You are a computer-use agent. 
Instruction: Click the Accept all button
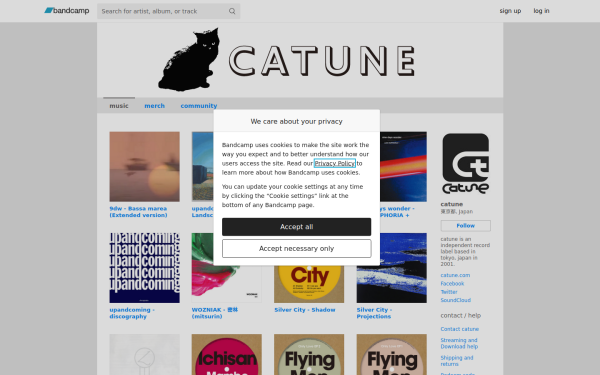point(297,227)
